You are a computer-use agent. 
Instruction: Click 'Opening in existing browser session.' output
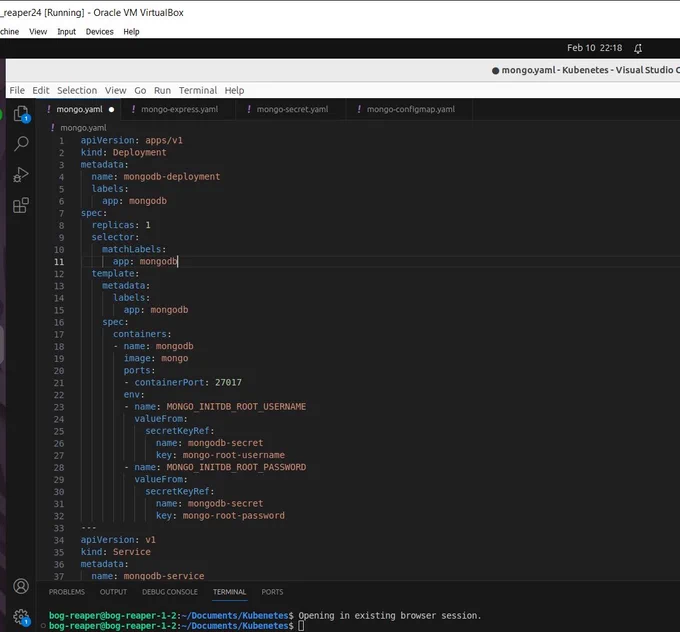(389, 616)
